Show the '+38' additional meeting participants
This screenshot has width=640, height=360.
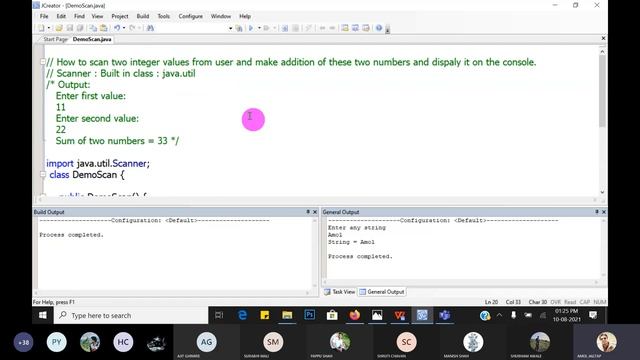[x=24, y=342]
